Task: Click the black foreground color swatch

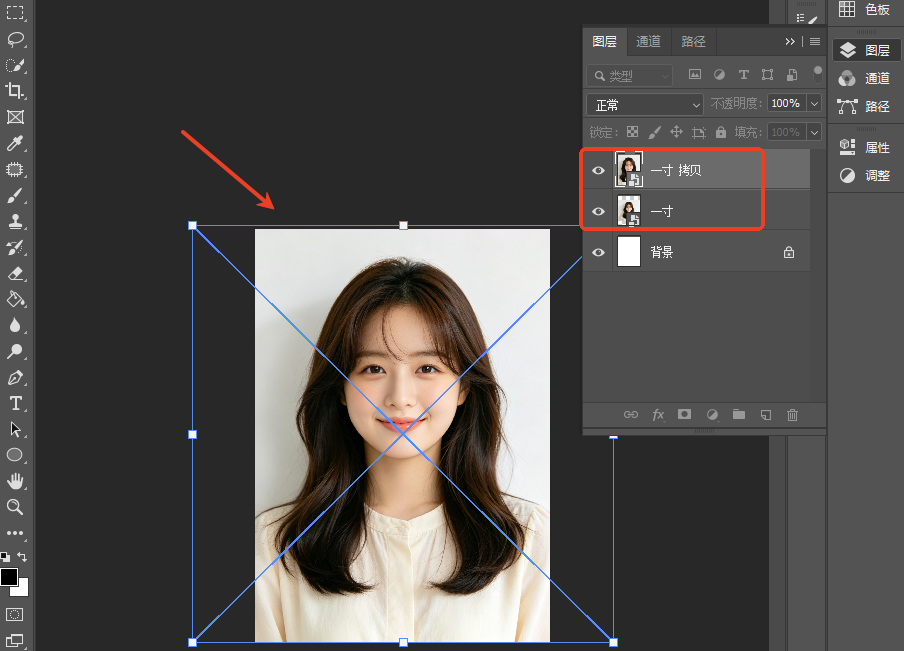Action: (9, 577)
